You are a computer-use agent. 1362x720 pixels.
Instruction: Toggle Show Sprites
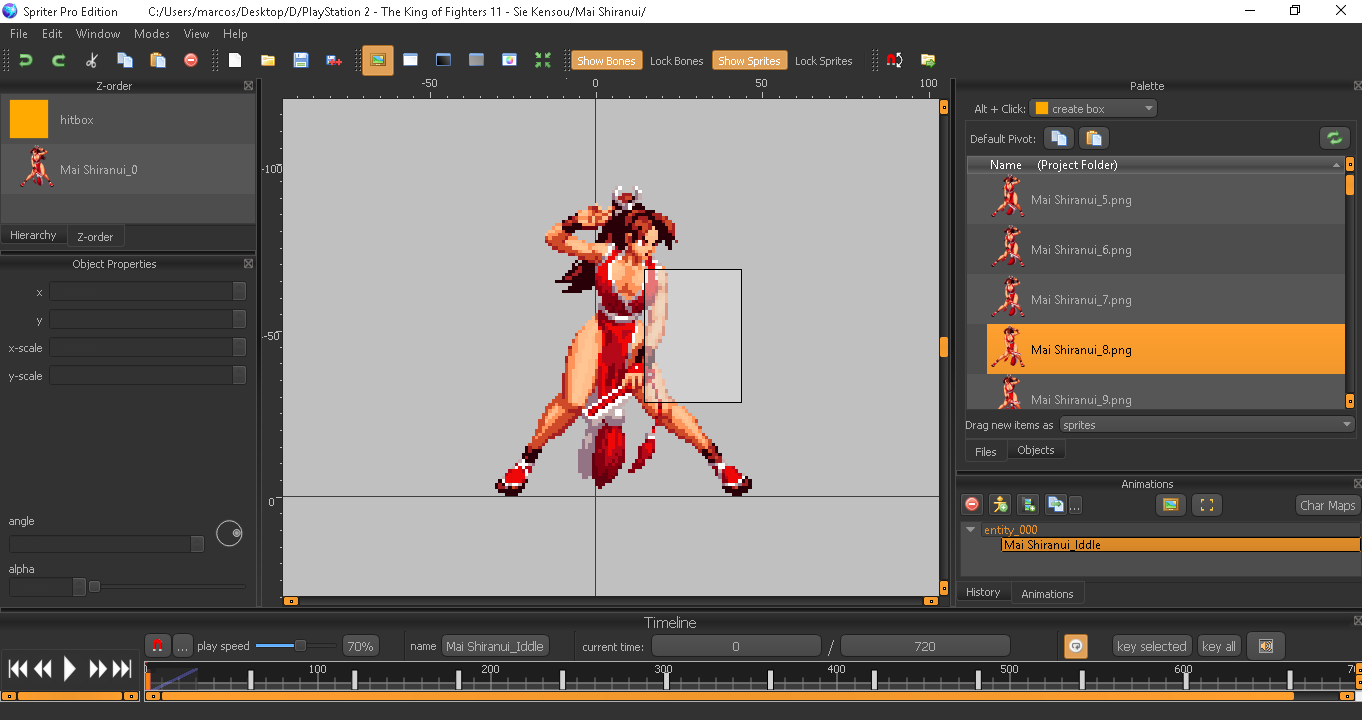(749, 60)
